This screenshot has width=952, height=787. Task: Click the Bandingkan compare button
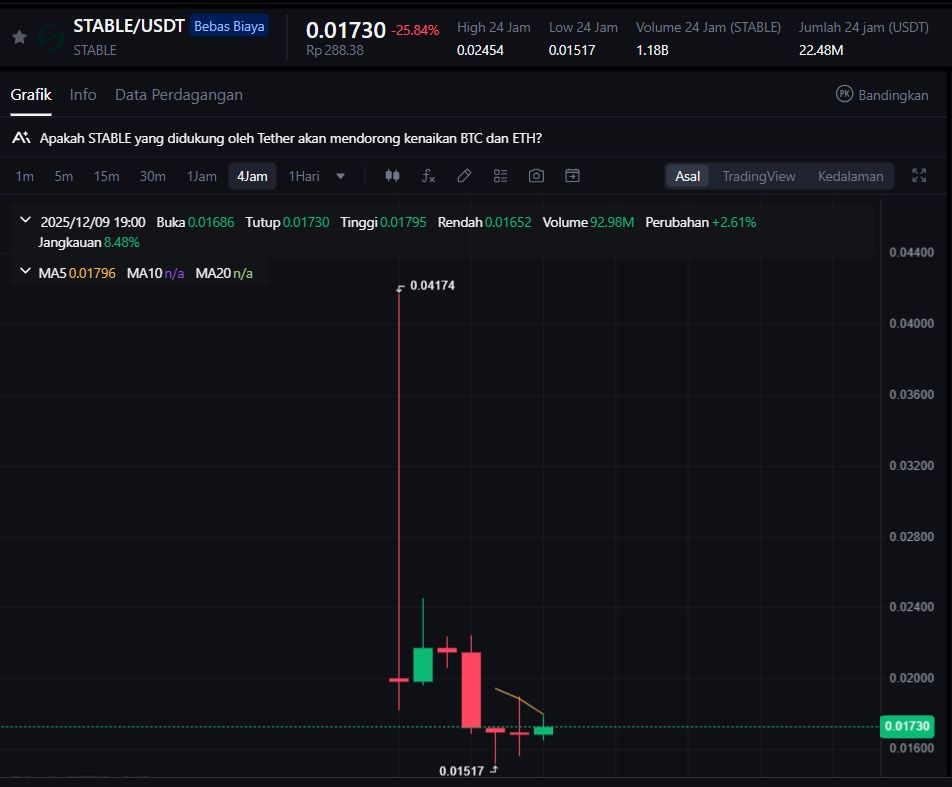pos(882,95)
